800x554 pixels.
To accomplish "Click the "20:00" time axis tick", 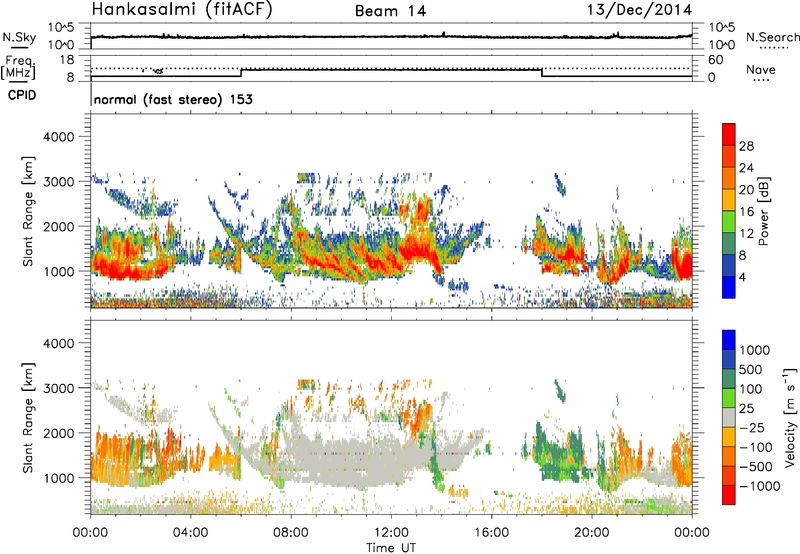I will point(592,533).
